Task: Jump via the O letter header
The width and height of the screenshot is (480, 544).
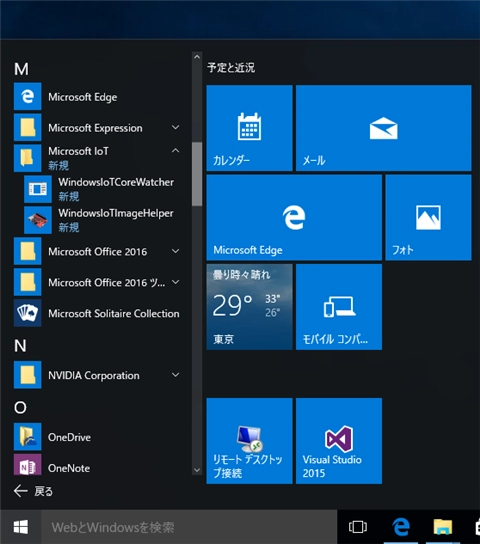Action: click(20, 408)
